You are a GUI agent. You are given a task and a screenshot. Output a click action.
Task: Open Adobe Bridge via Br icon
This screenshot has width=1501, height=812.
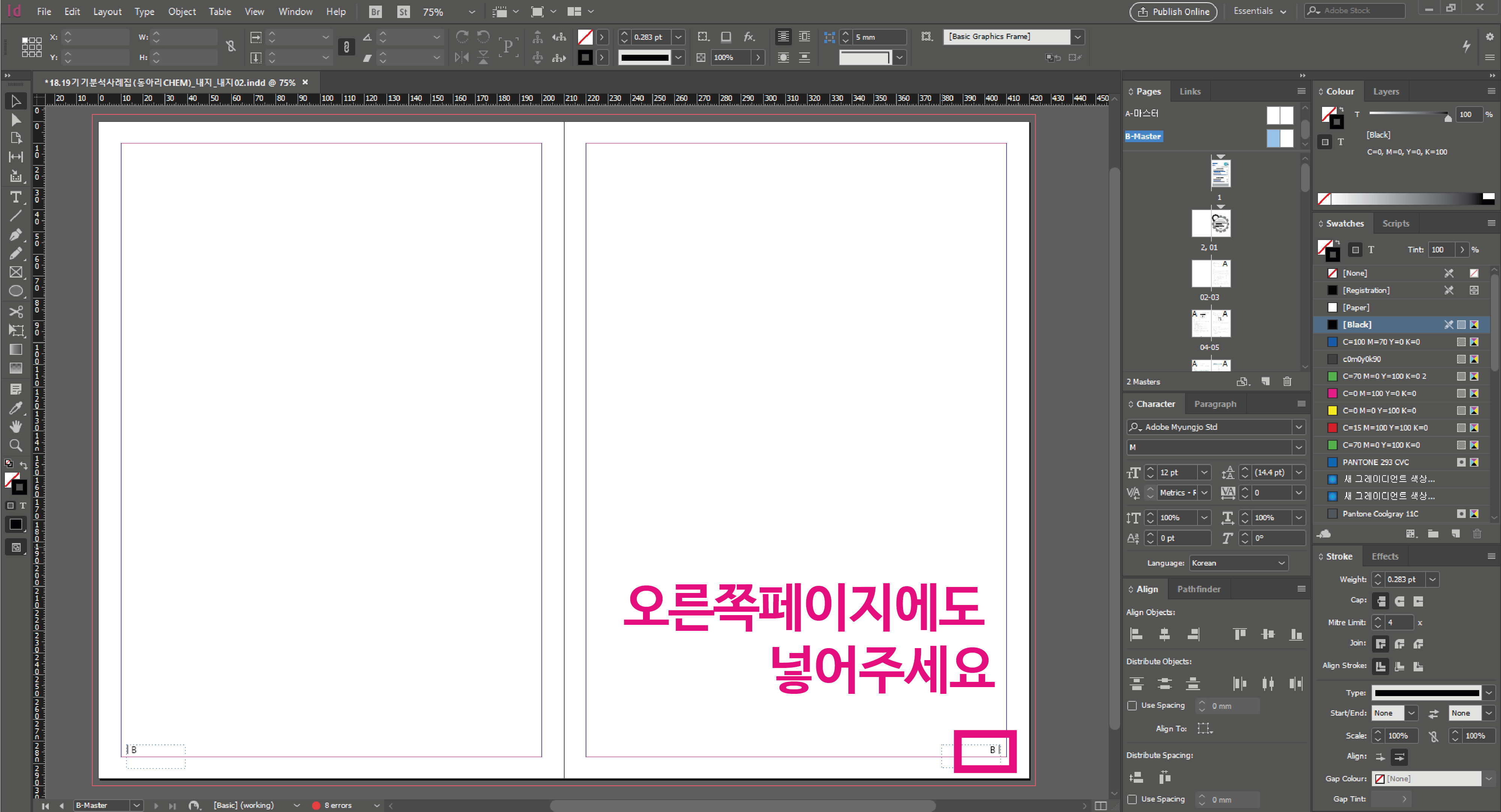[x=375, y=12]
